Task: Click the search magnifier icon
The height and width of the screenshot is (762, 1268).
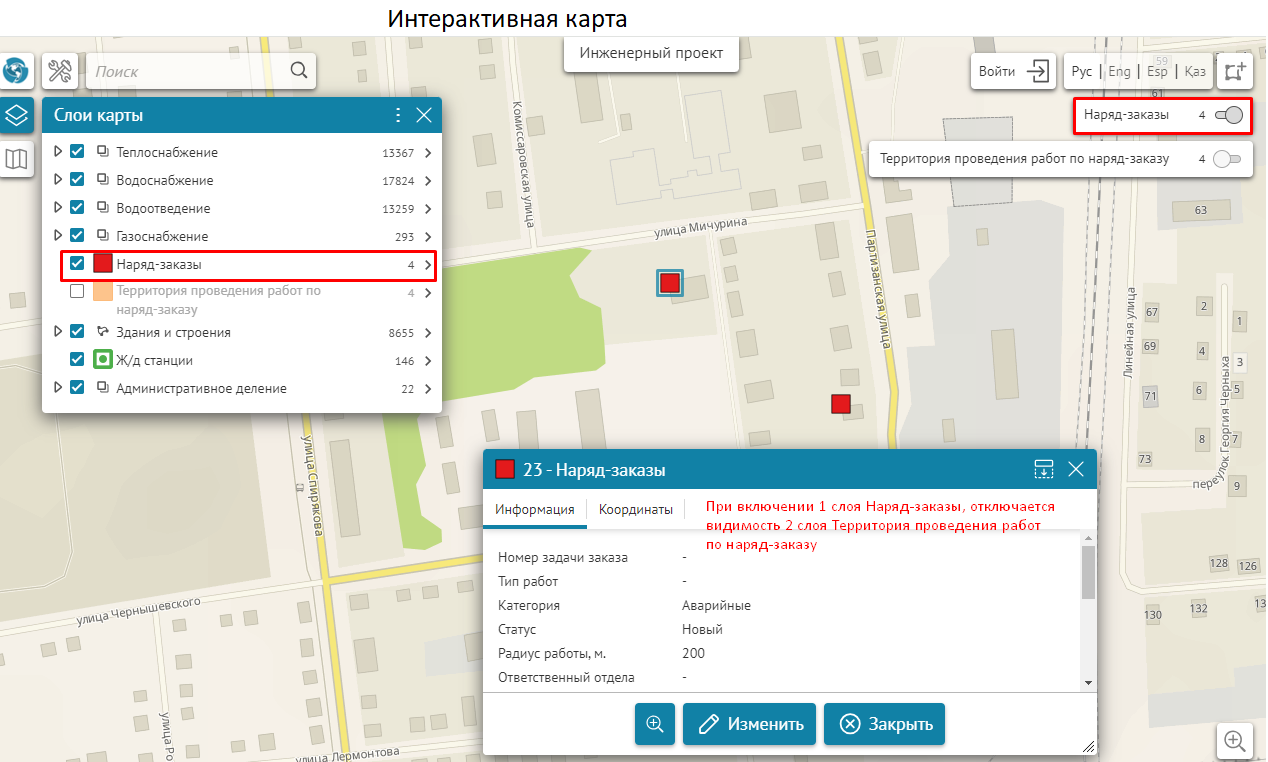Action: pyautogui.click(x=298, y=71)
